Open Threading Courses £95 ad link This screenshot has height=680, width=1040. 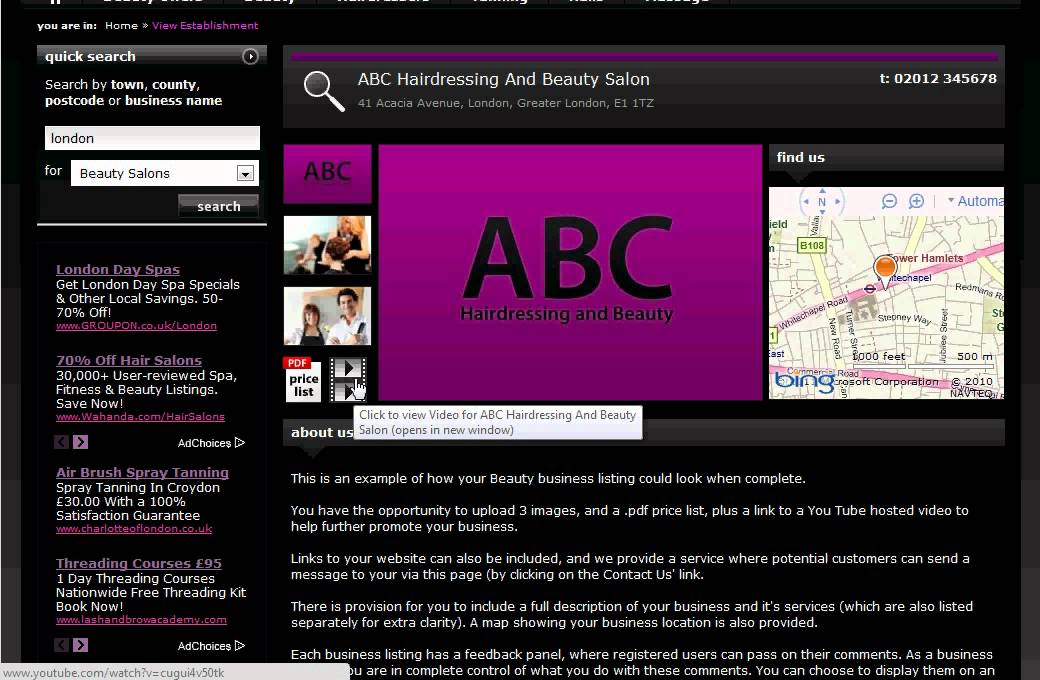139,563
